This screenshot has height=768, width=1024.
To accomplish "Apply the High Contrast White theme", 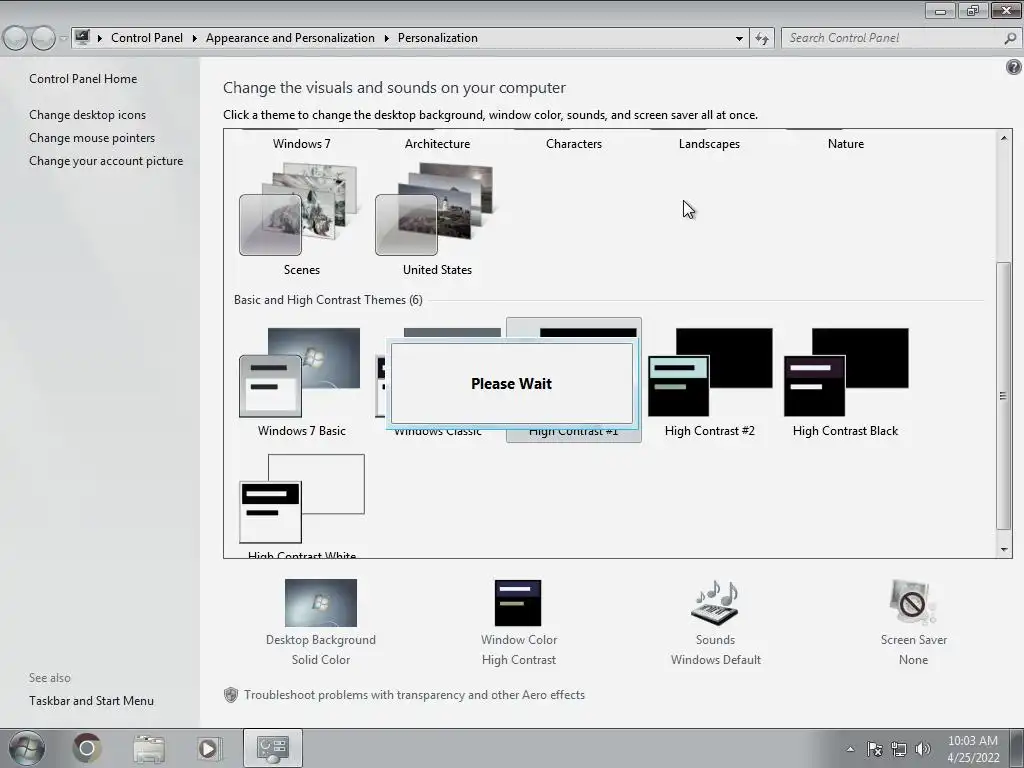I will (302, 498).
